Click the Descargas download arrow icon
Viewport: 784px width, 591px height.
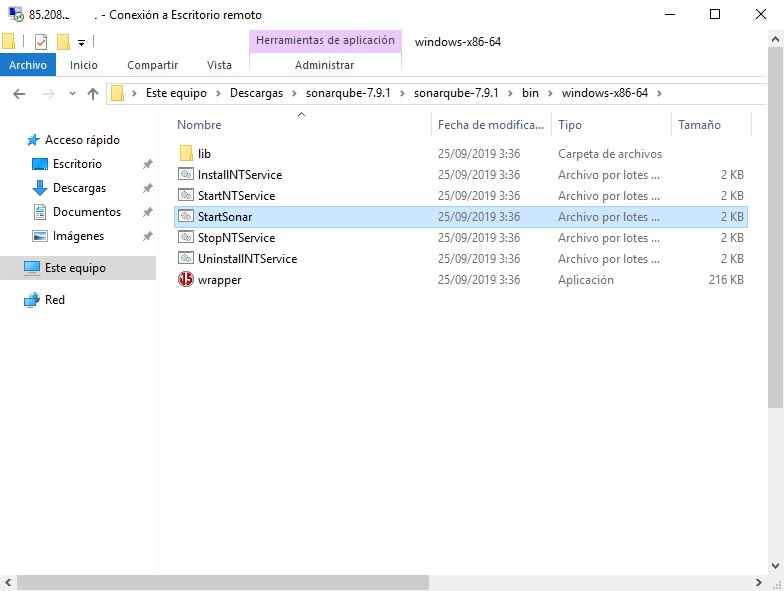pos(40,188)
